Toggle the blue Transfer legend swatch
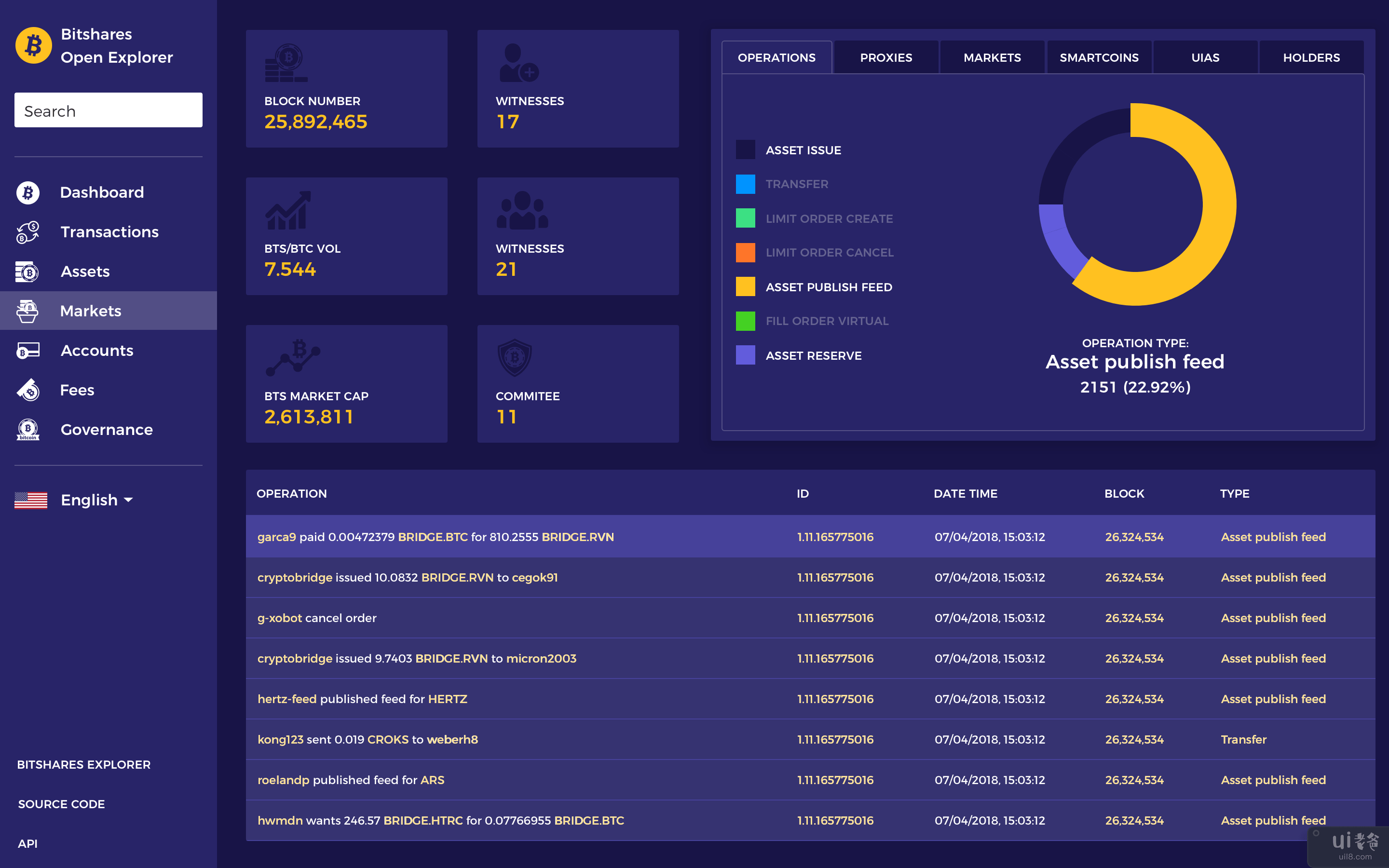 point(746,184)
